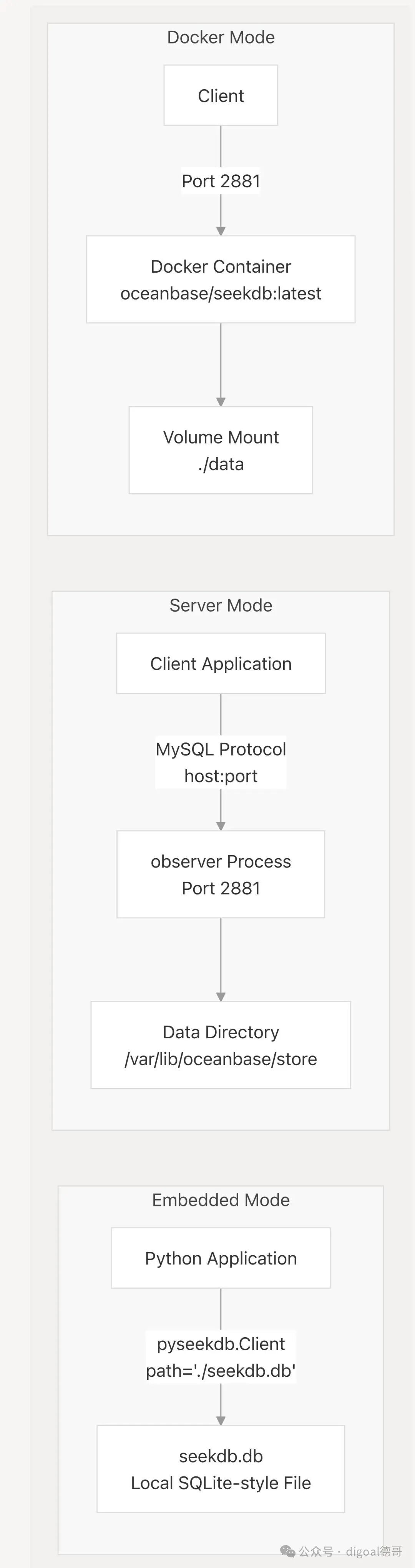Click the "Docker Mode" group title
The width and height of the screenshot is (415, 1568).
click(221, 38)
